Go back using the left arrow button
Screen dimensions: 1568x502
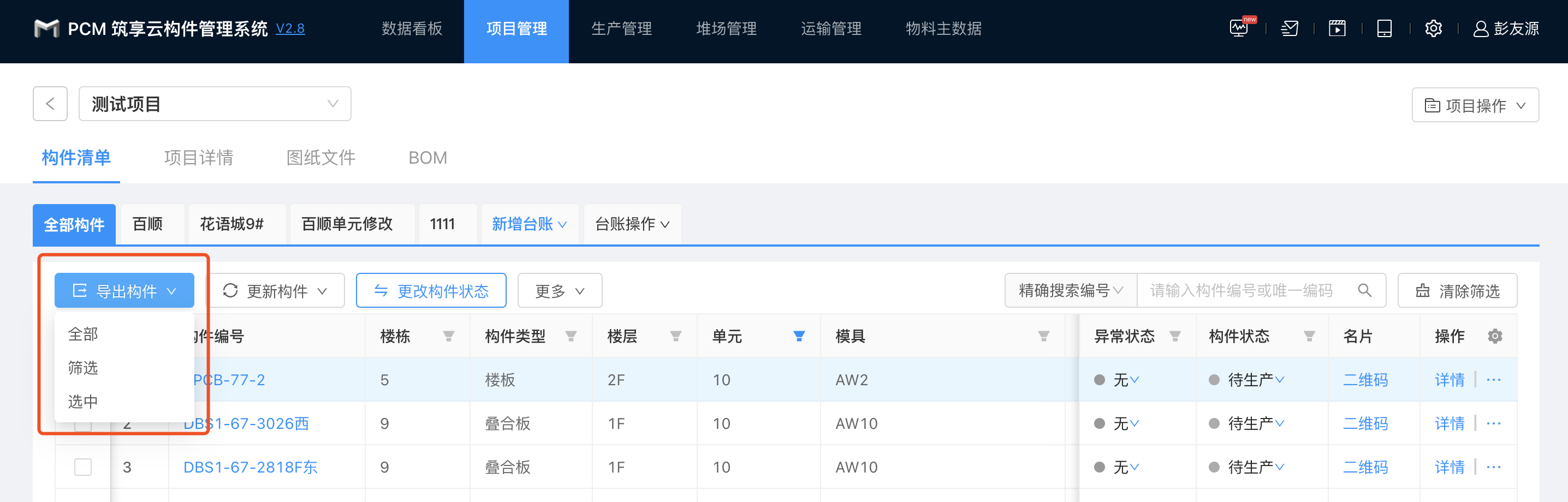click(50, 104)
